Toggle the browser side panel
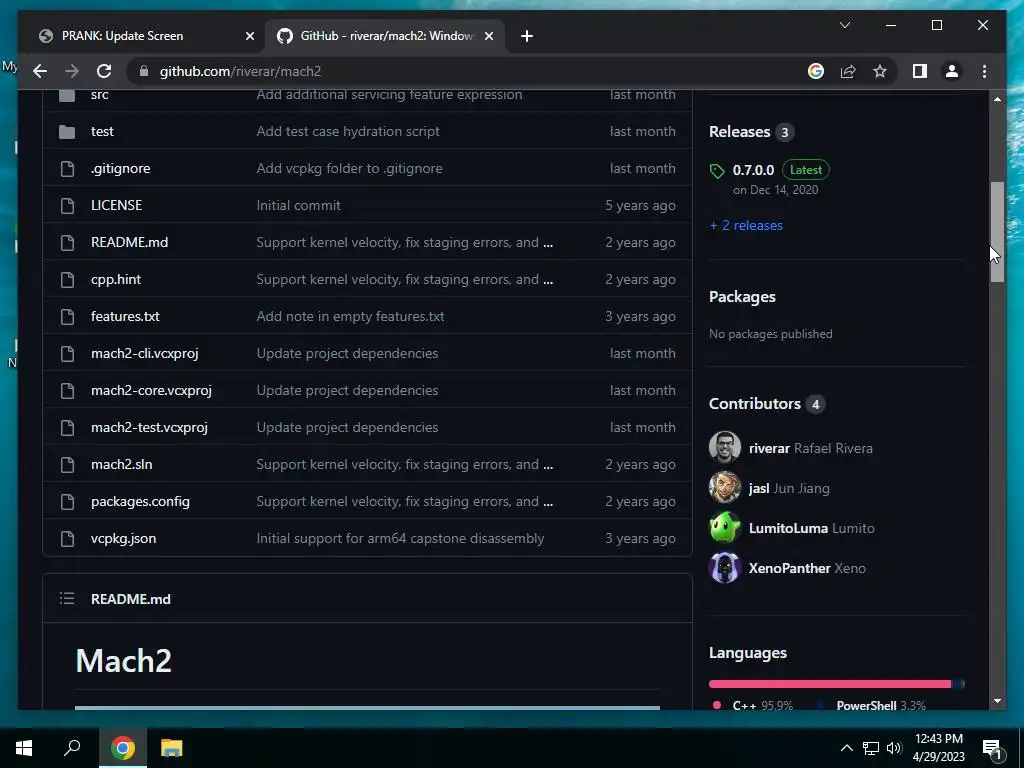The width and height of the screenshot is (1024, 768). click(x=920, y=71)
